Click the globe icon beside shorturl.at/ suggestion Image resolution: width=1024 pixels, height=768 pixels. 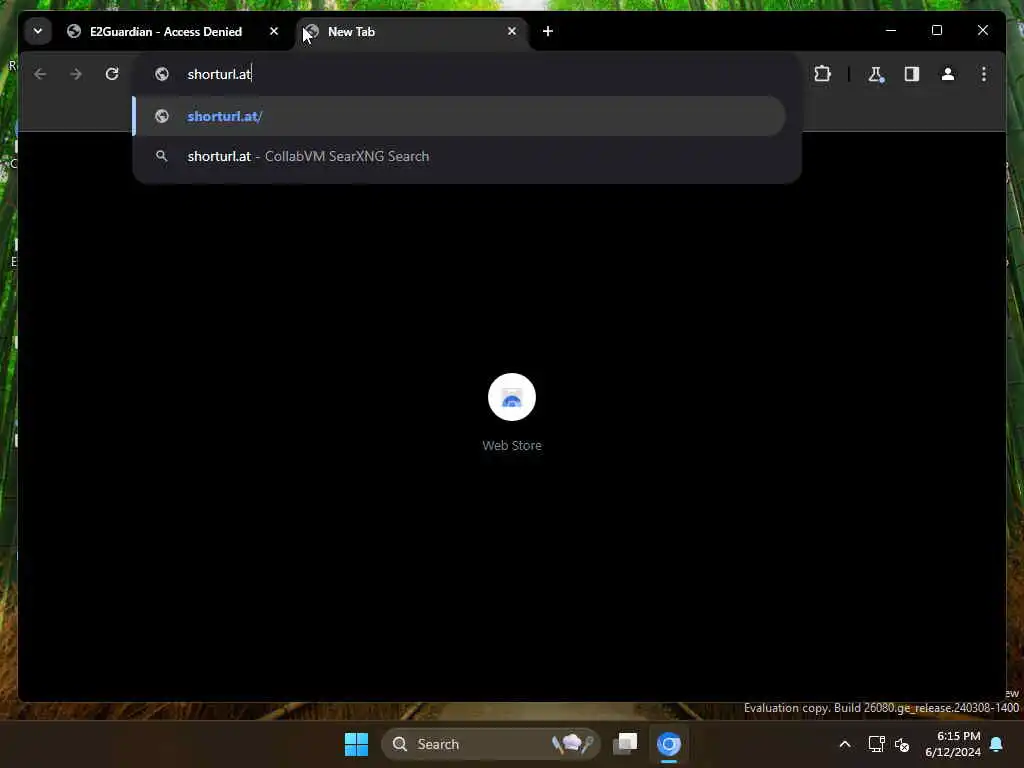click(162, 116)
